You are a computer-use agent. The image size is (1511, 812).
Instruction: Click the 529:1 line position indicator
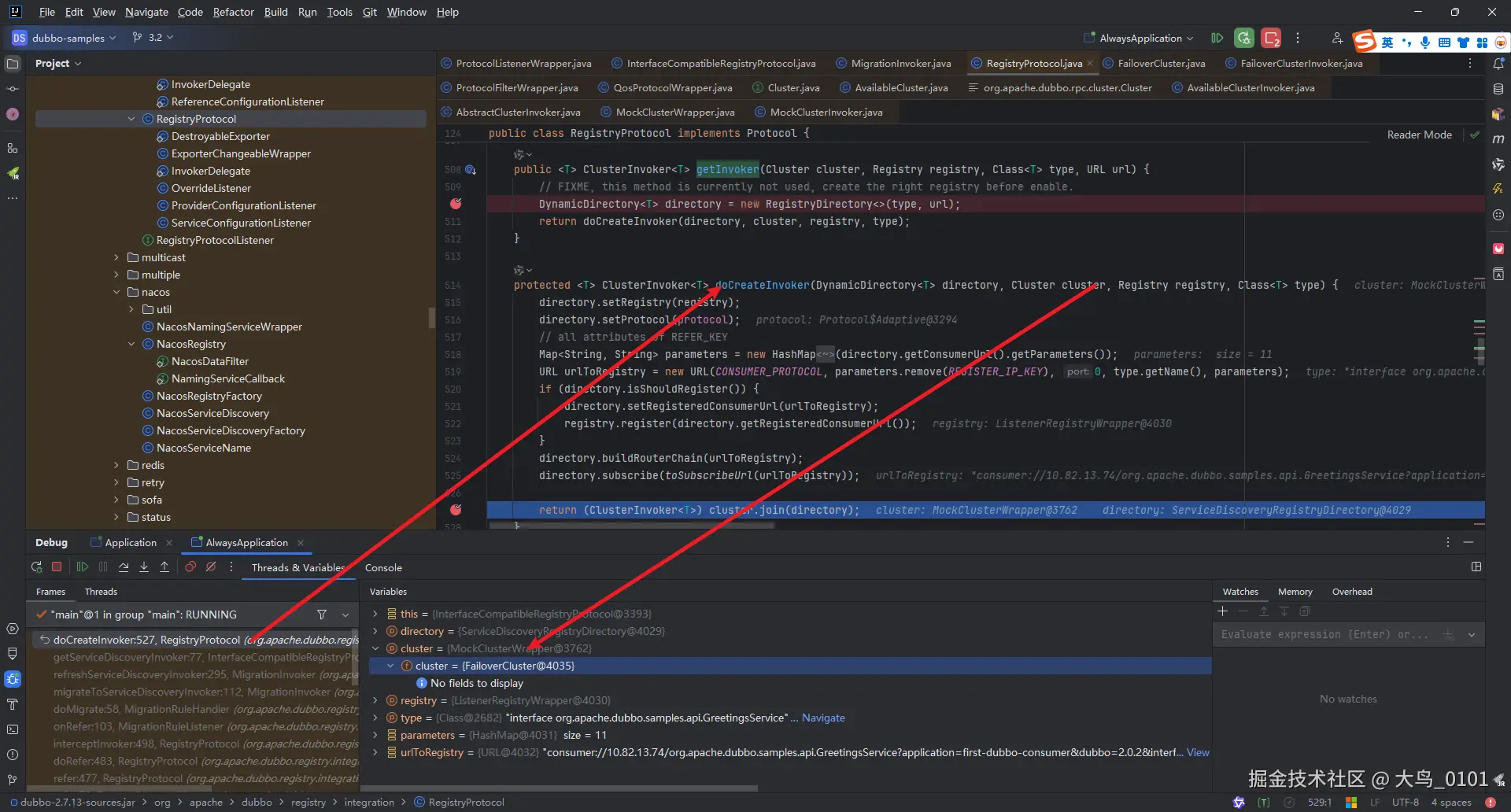1320,803
